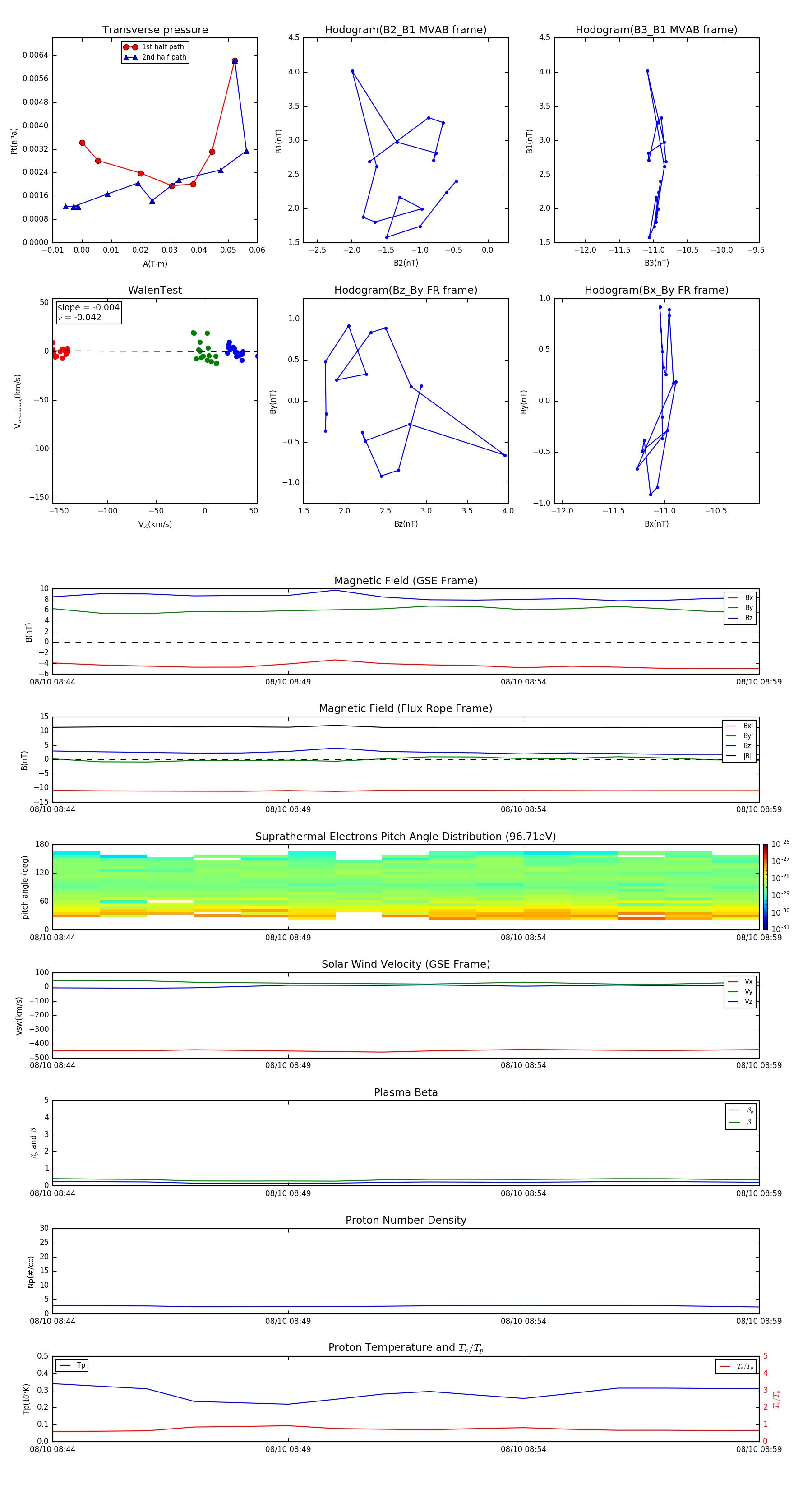Viewport: 812px width, 1489px height.
Task: Select the "1st half path" legend entry
Action: (155, 47)
